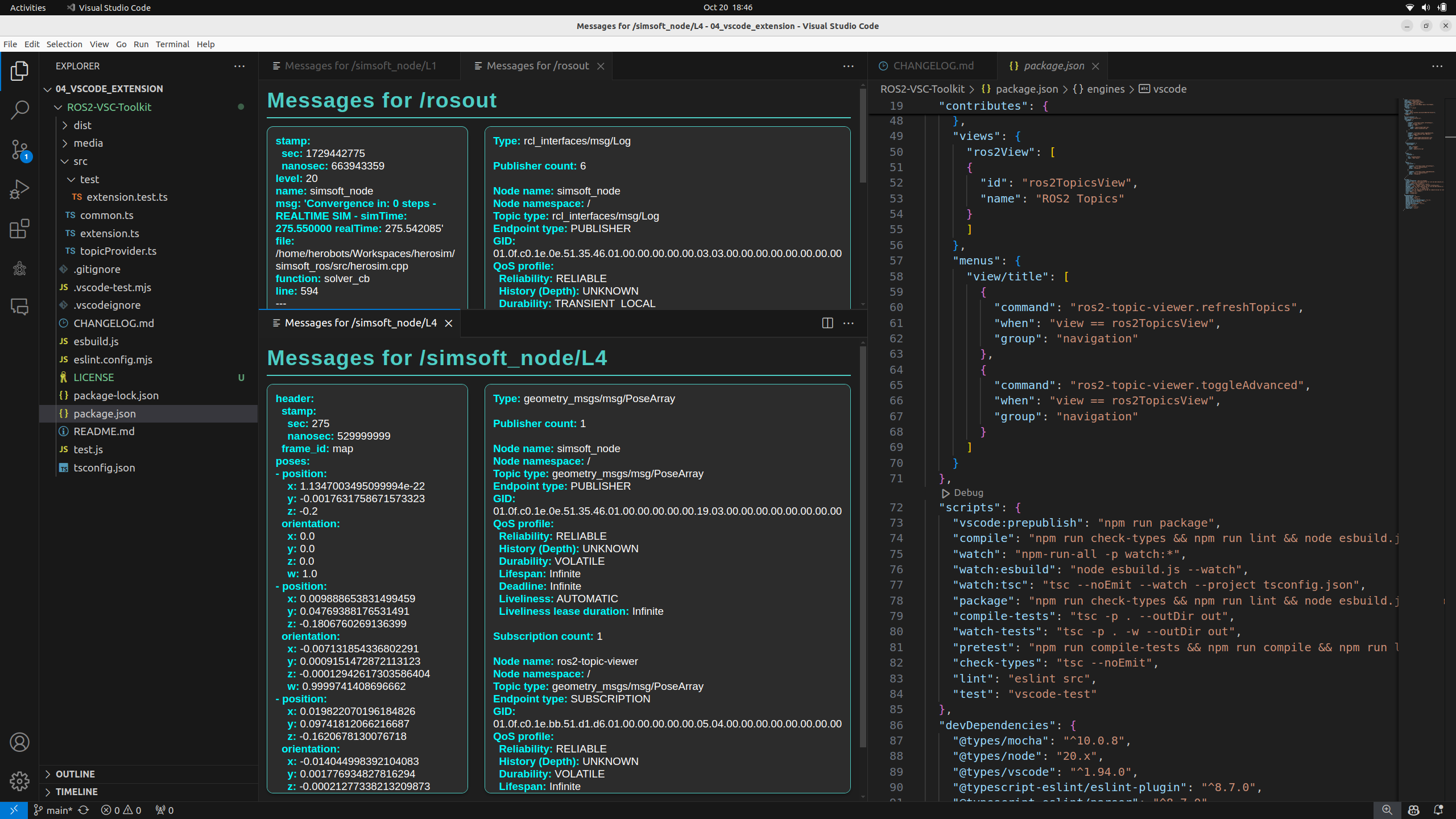Open the File menu
1456x819 pixels.
click(x=10, y=44)
